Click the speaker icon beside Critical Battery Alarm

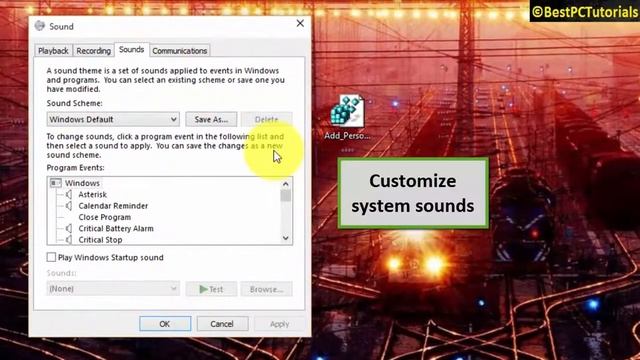tap(69, 229)
